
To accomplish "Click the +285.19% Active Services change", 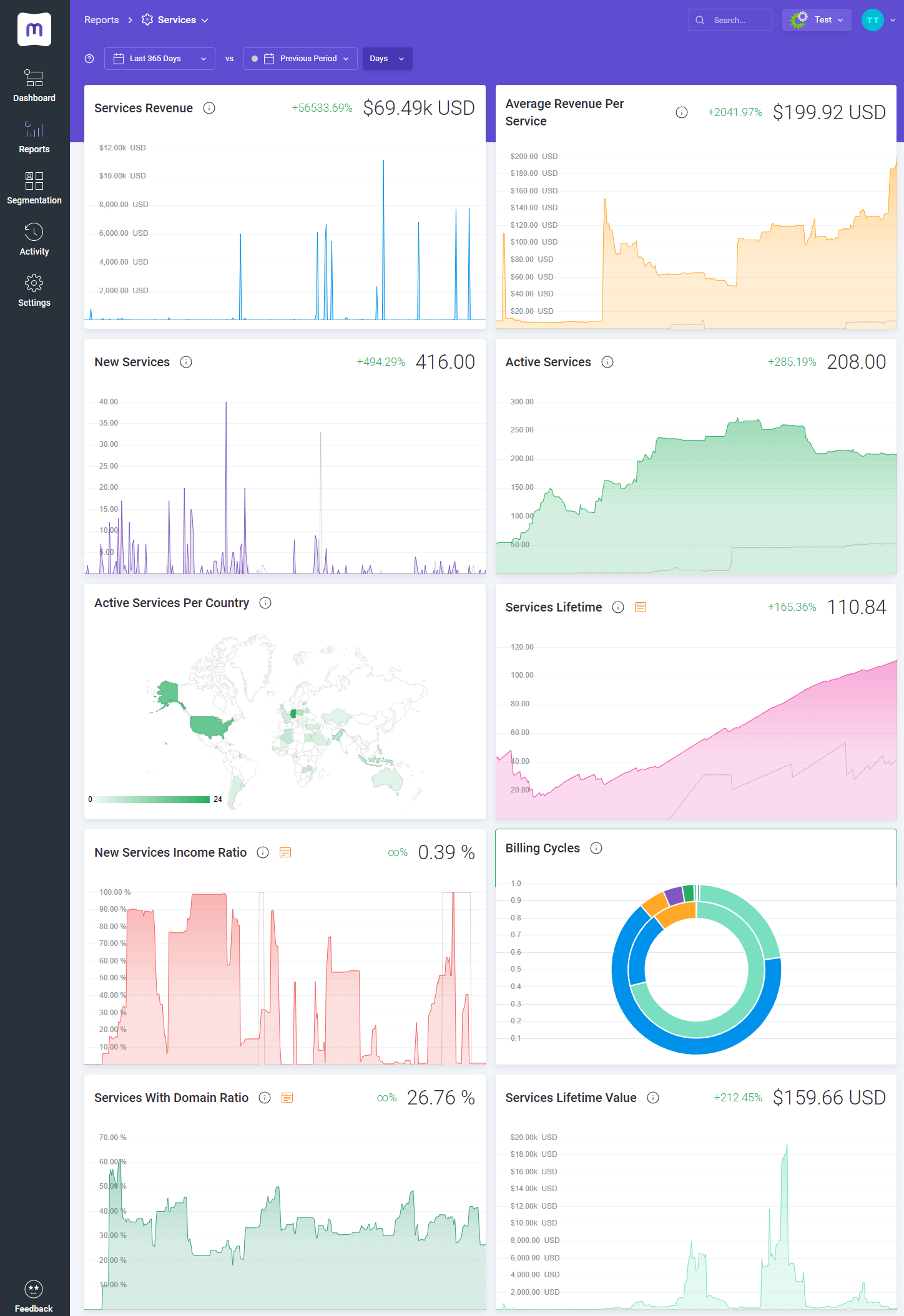I will pos(792,362).
